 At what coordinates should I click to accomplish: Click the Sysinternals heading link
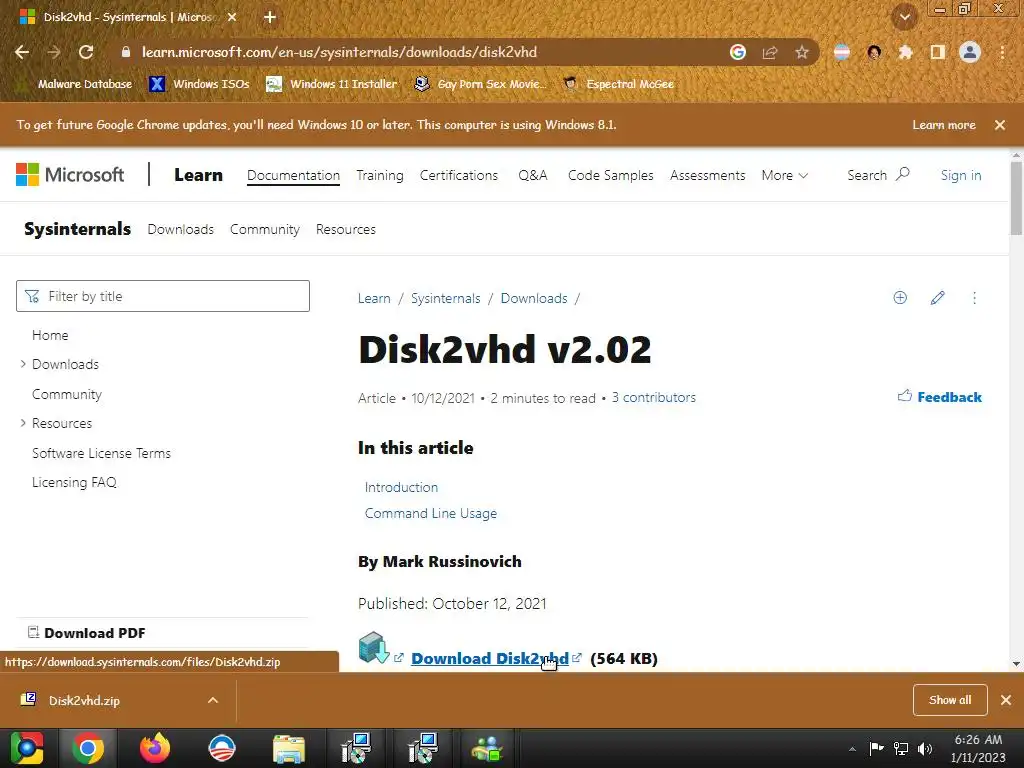click(77, 229)
